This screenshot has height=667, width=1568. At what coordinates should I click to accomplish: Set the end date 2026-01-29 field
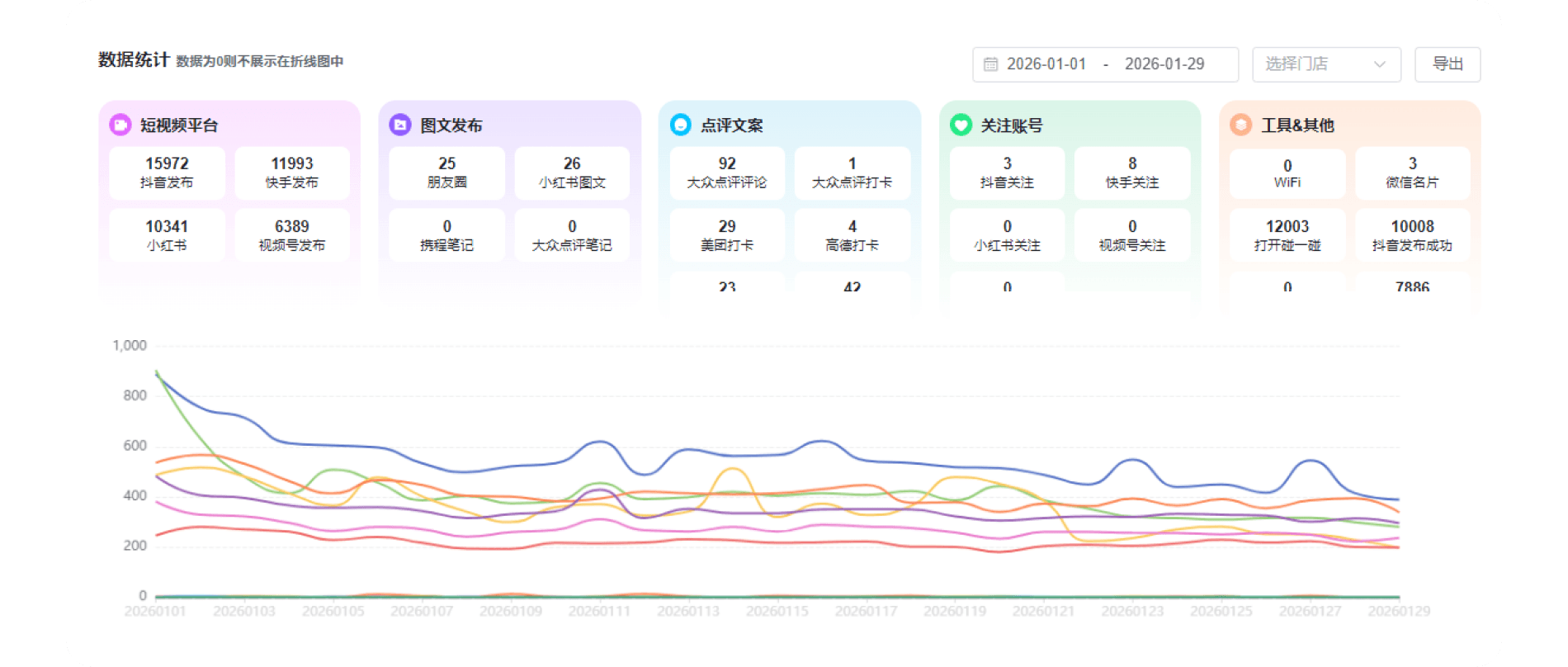(x=1164, y=64)
